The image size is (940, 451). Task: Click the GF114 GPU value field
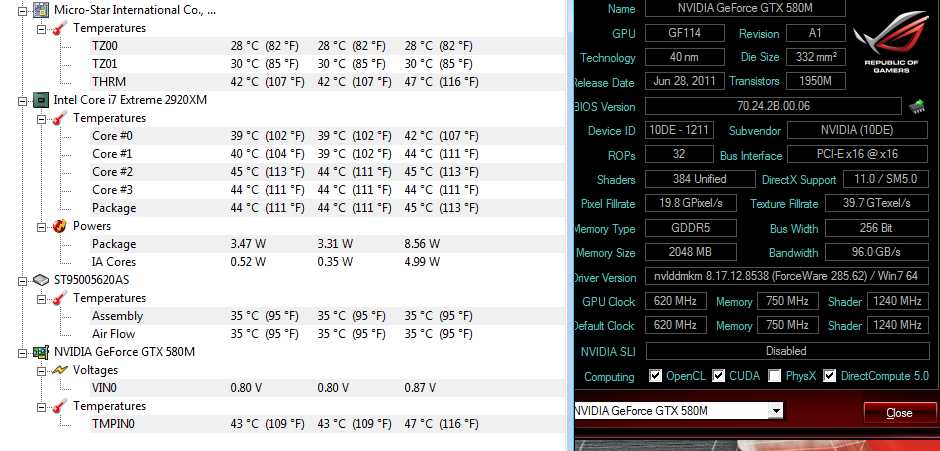click(685, 33)
